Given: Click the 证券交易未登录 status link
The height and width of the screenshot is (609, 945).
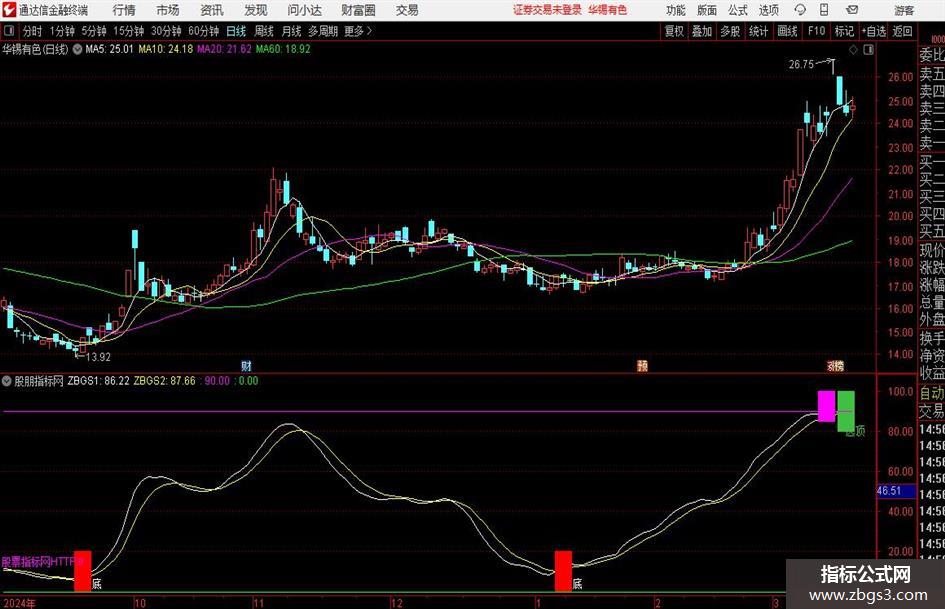Looking at the screenshot, I should (547, 10).
